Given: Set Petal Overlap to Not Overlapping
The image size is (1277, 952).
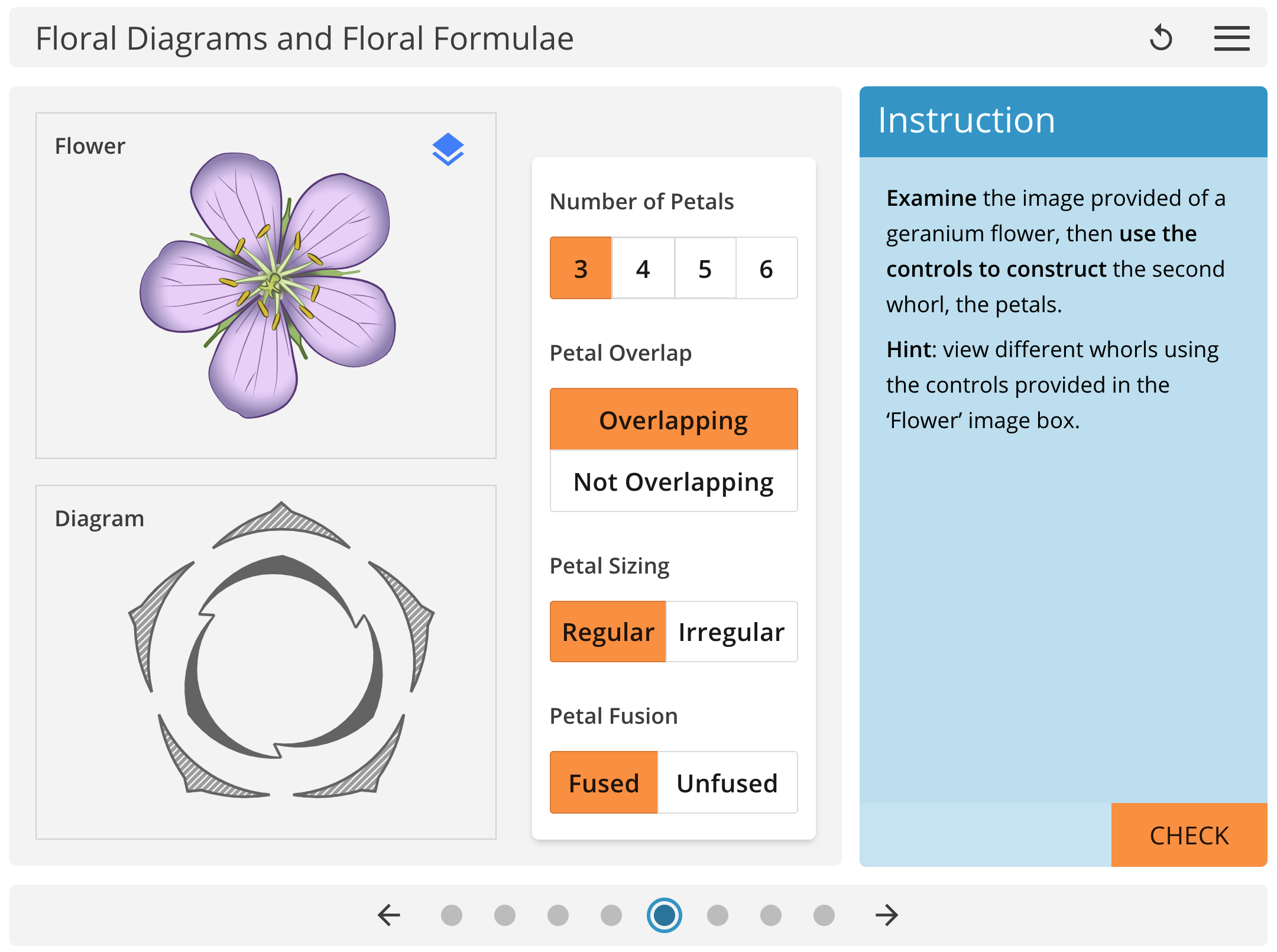Looking at the screenshot, I should (673, 482).
